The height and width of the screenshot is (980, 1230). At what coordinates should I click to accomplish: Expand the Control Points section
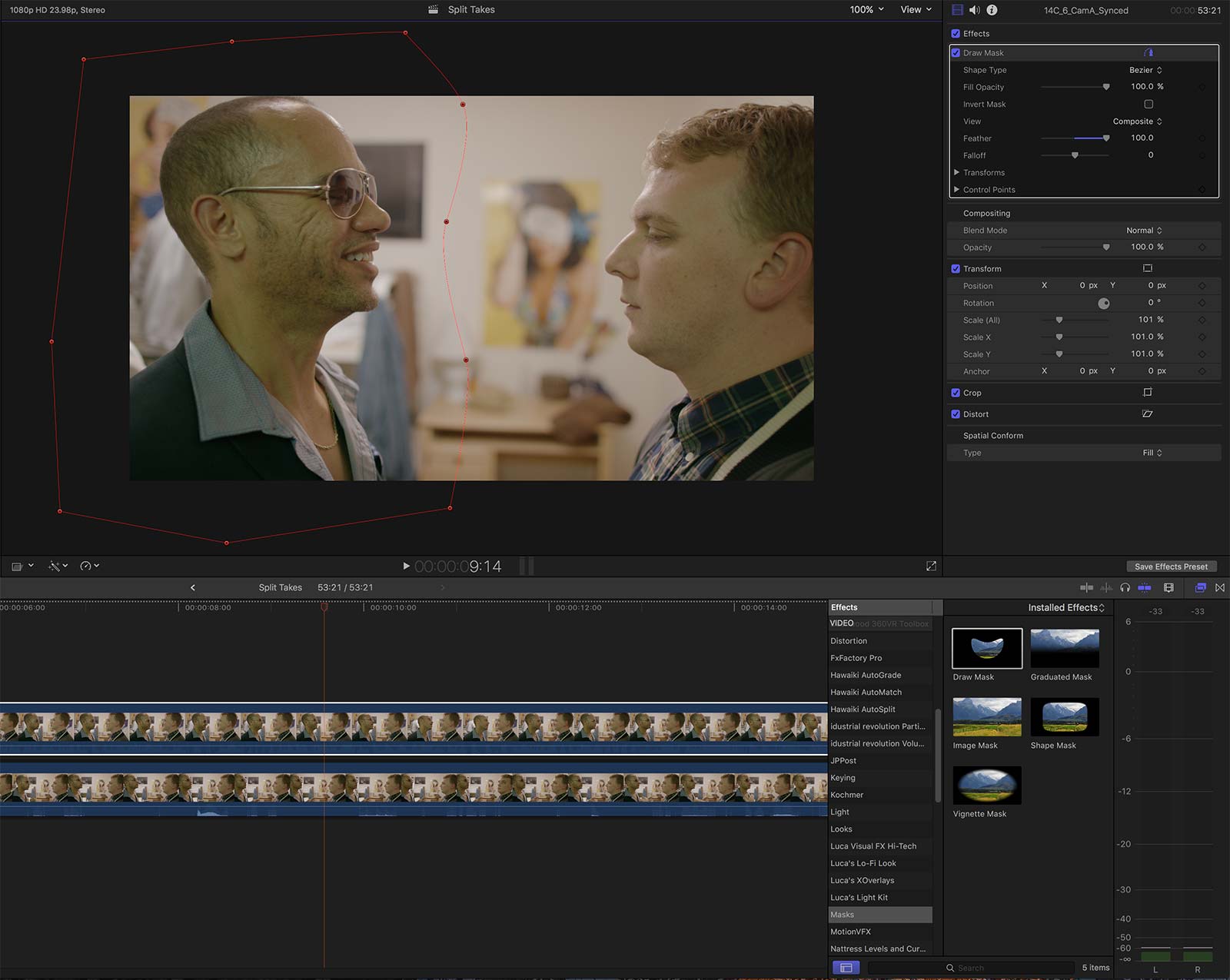956,189
